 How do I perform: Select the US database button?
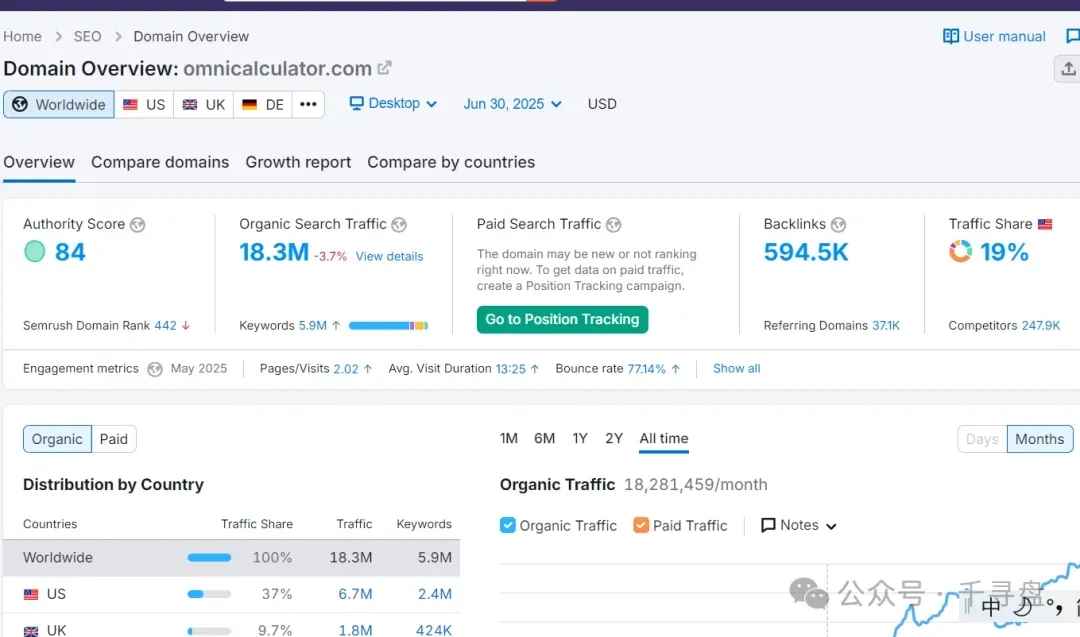pos(144,105)
